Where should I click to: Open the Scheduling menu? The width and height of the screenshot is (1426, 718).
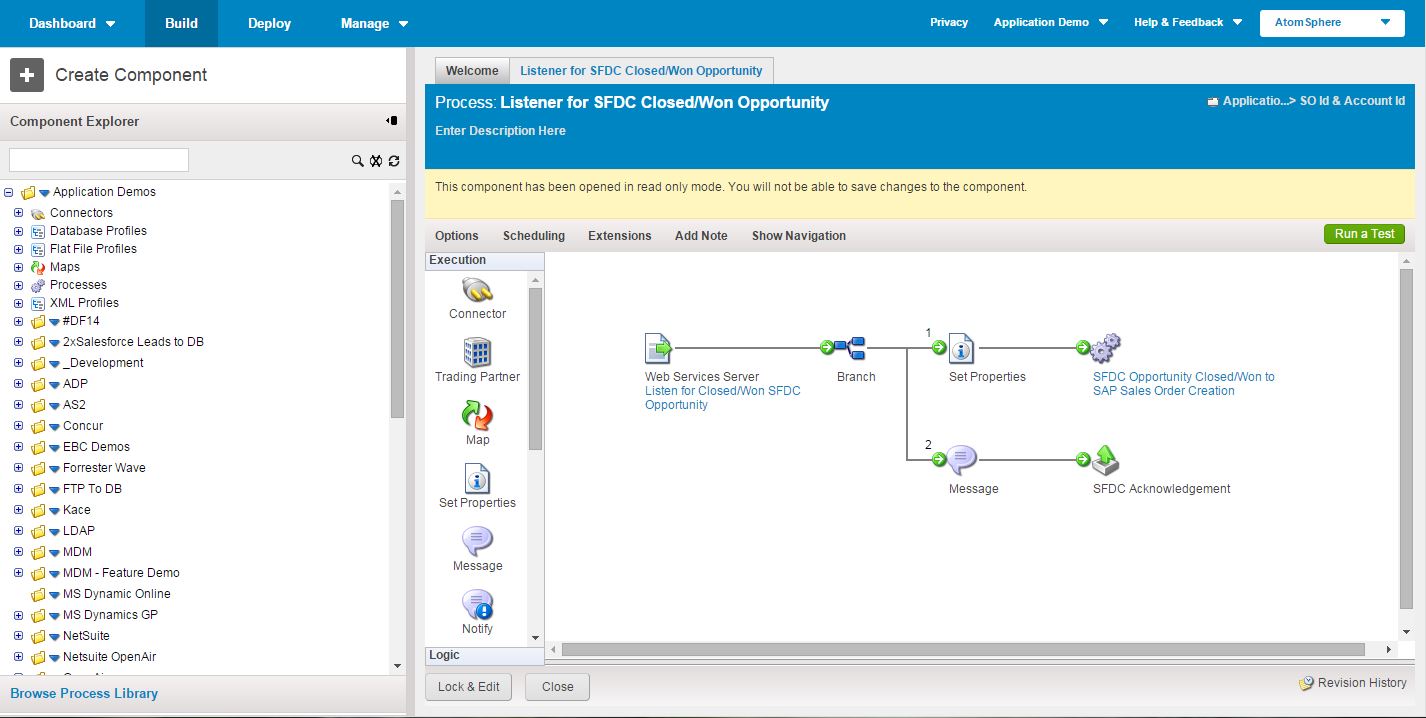(x=534, y=236)
